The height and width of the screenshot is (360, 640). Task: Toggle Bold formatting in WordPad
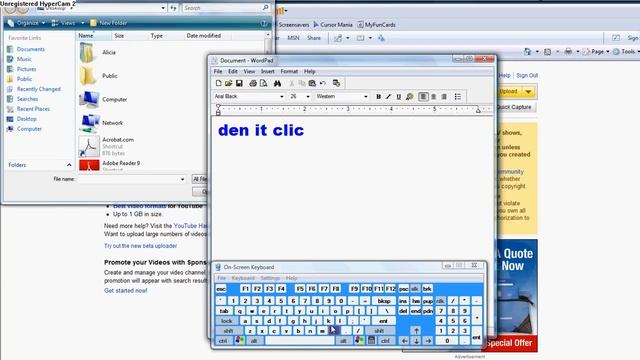(x=378, y=97)
